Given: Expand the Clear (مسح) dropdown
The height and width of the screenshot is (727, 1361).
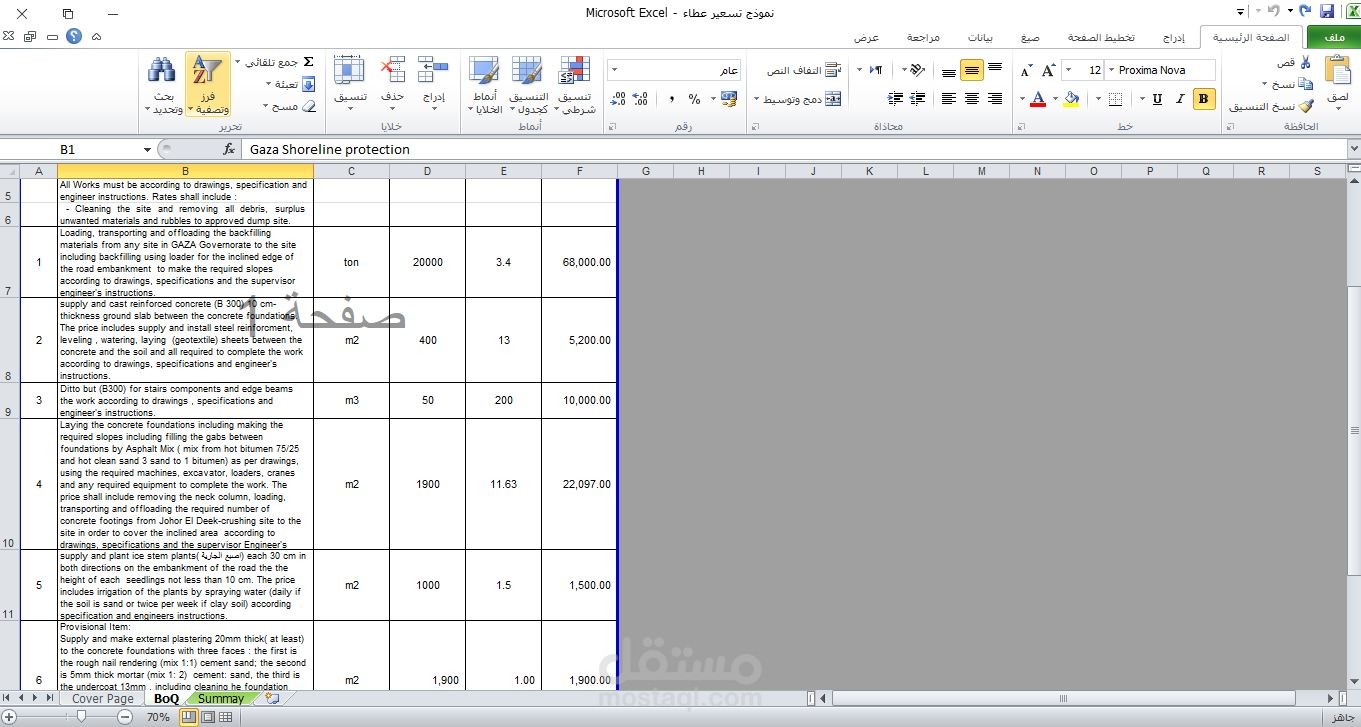Looking at the screenshot, I should [x=267, y=106].
